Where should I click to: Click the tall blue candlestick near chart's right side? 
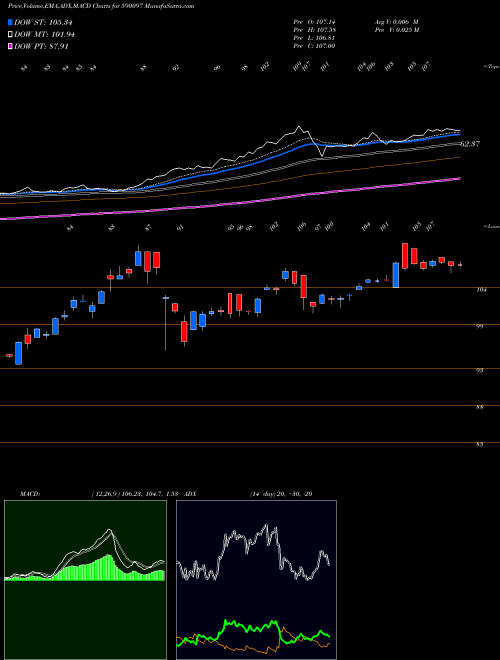pyautogui.click(x=396, y=275)
